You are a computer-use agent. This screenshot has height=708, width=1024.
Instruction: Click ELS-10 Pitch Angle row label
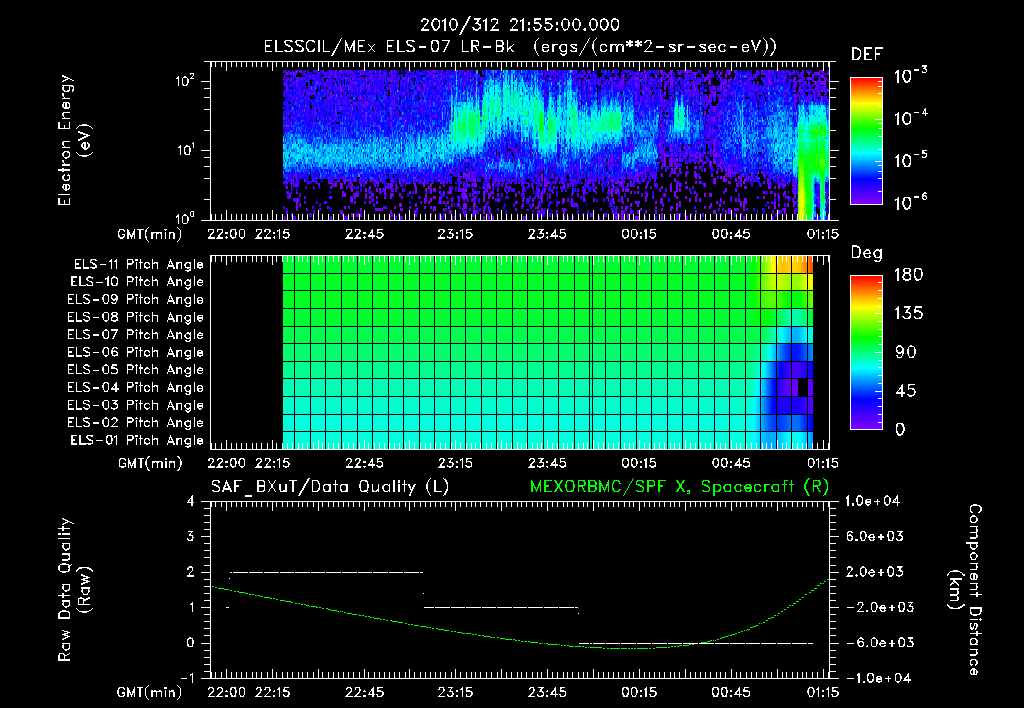(x=137, y=282)
